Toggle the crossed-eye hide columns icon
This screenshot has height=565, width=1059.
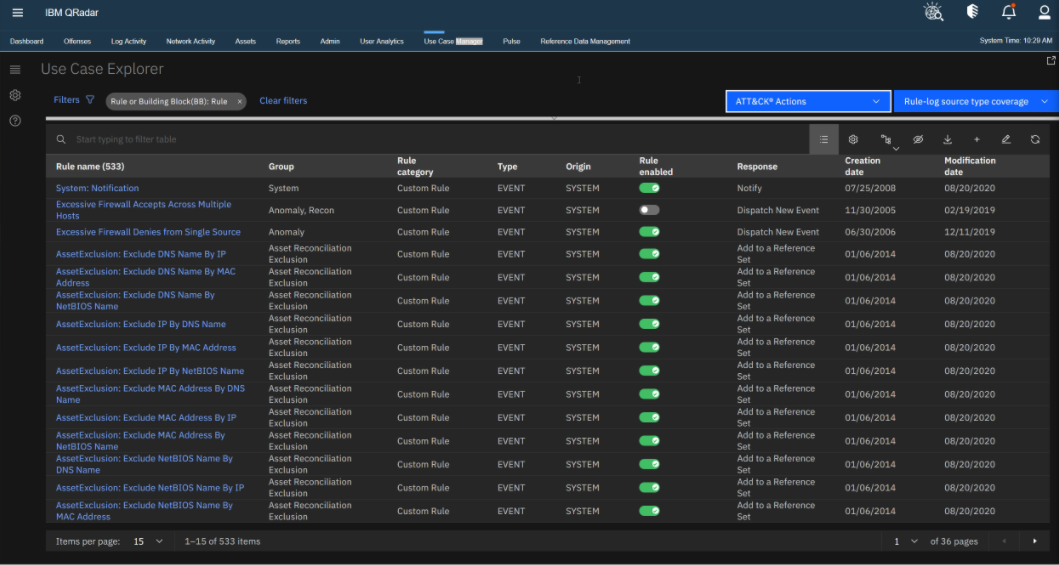click(x=918, y=140)
